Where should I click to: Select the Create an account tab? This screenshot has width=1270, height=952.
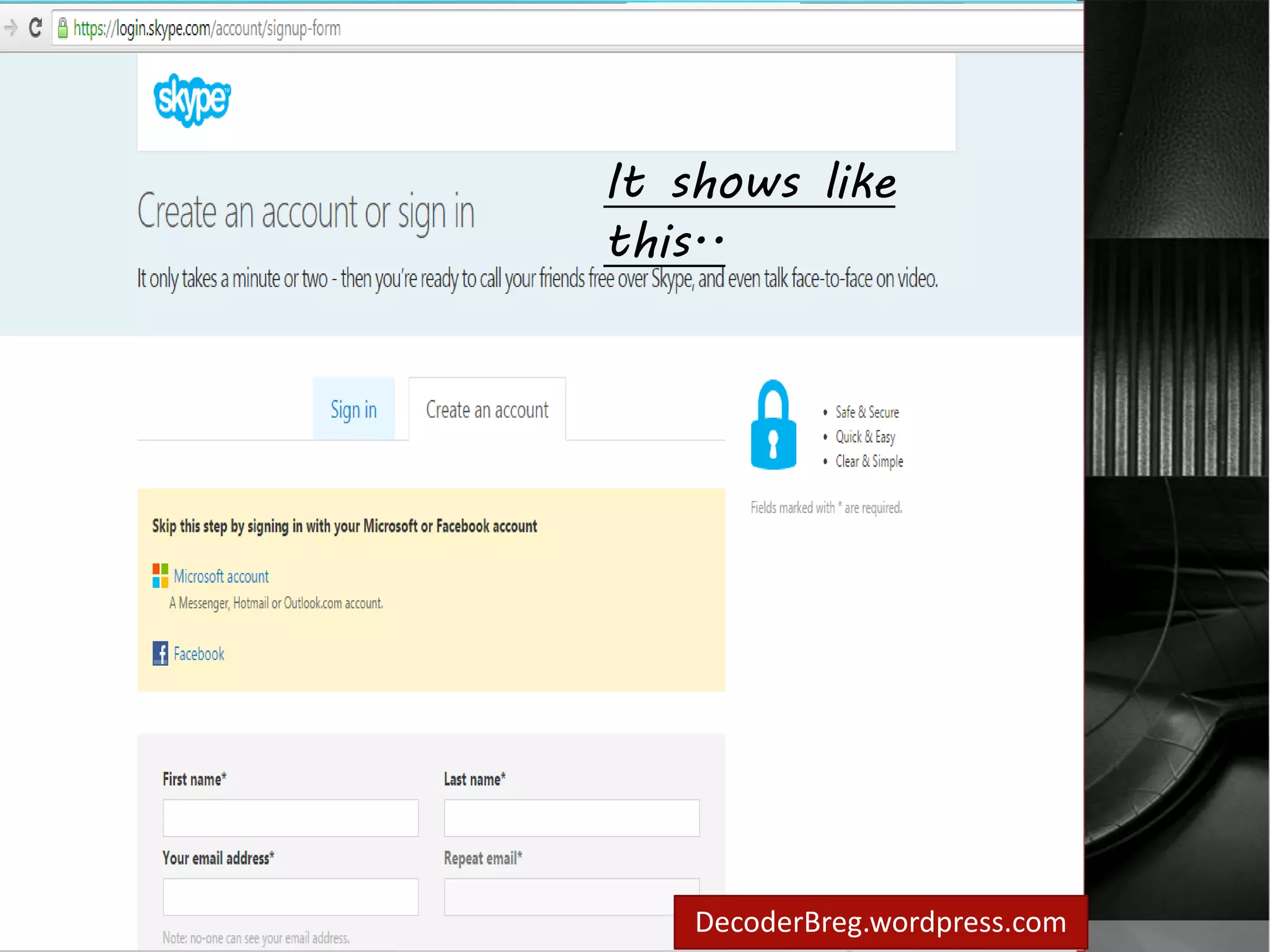tap(487, 409)
